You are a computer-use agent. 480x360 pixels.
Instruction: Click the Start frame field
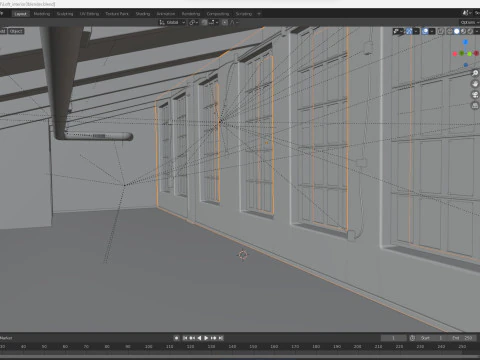(432, 338)
